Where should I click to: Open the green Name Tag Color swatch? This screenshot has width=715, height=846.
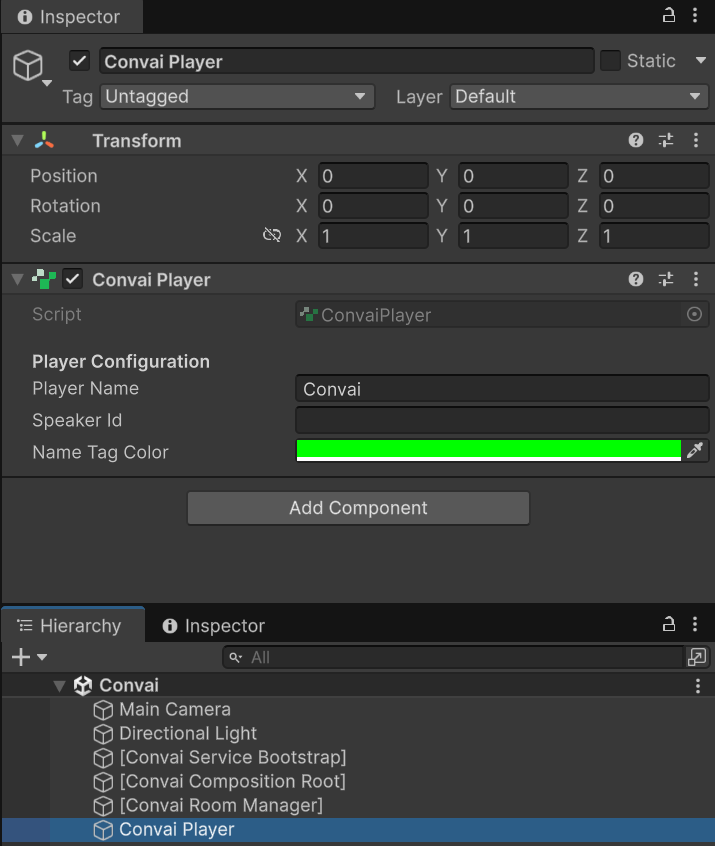coord(488,451)
